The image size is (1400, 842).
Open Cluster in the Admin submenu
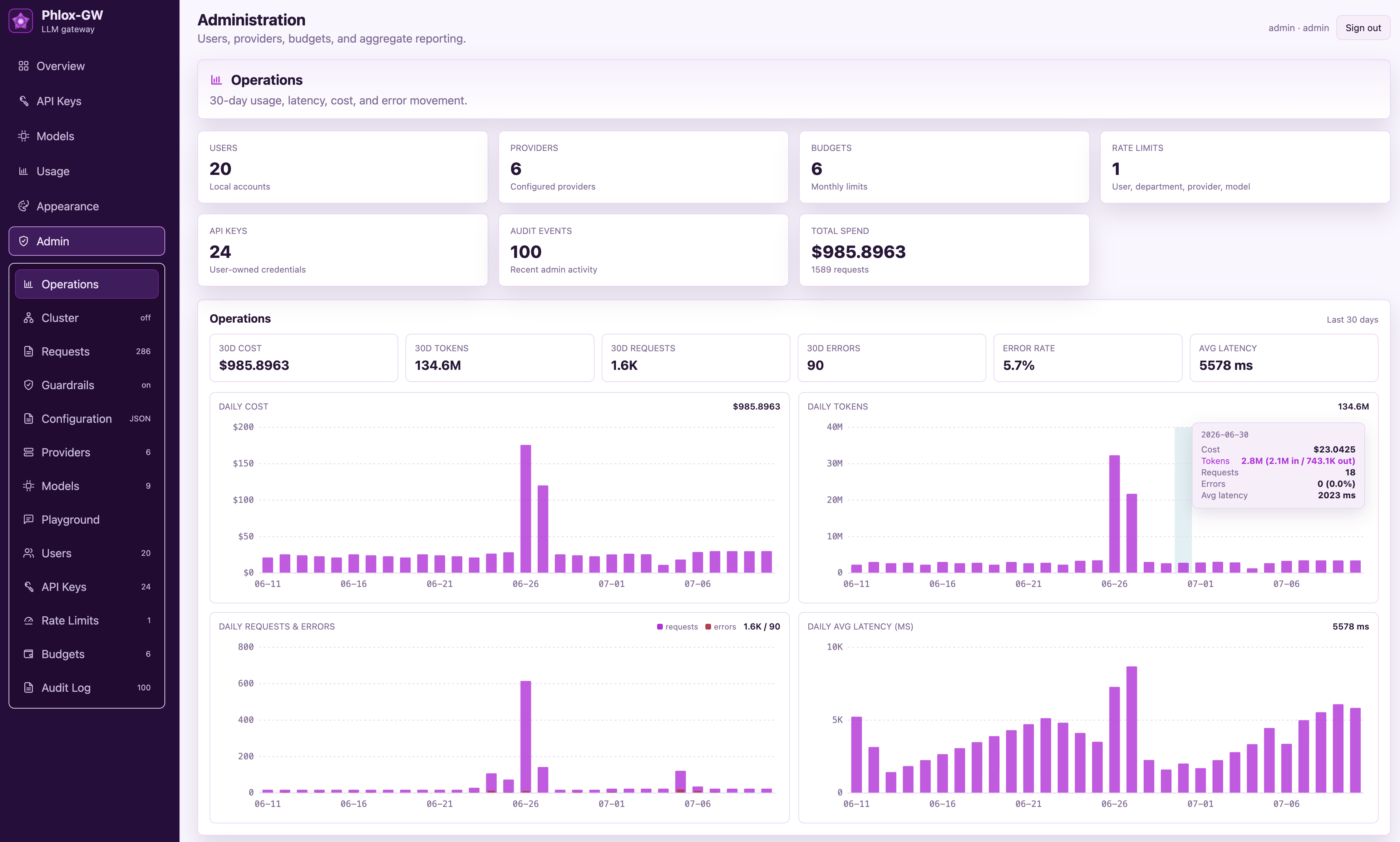click(87, 318)
